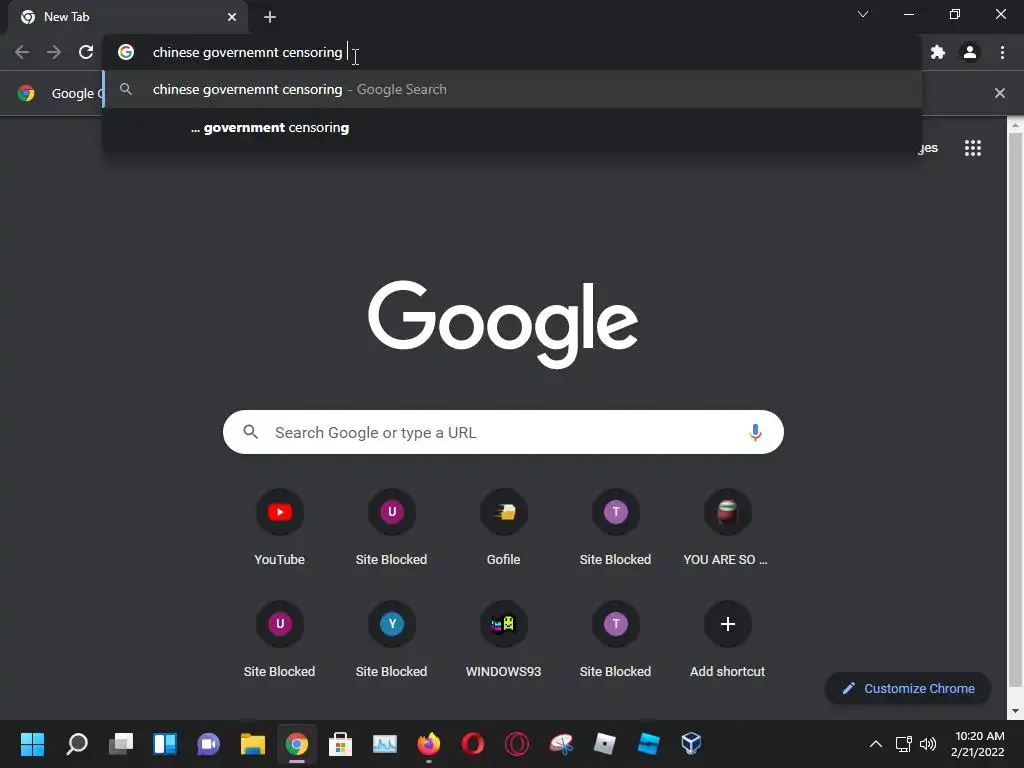Image resolution: width=1024 pixels, height=768 pixels.
Task: Open the clock and date flyout
Action: coord(978,744)
